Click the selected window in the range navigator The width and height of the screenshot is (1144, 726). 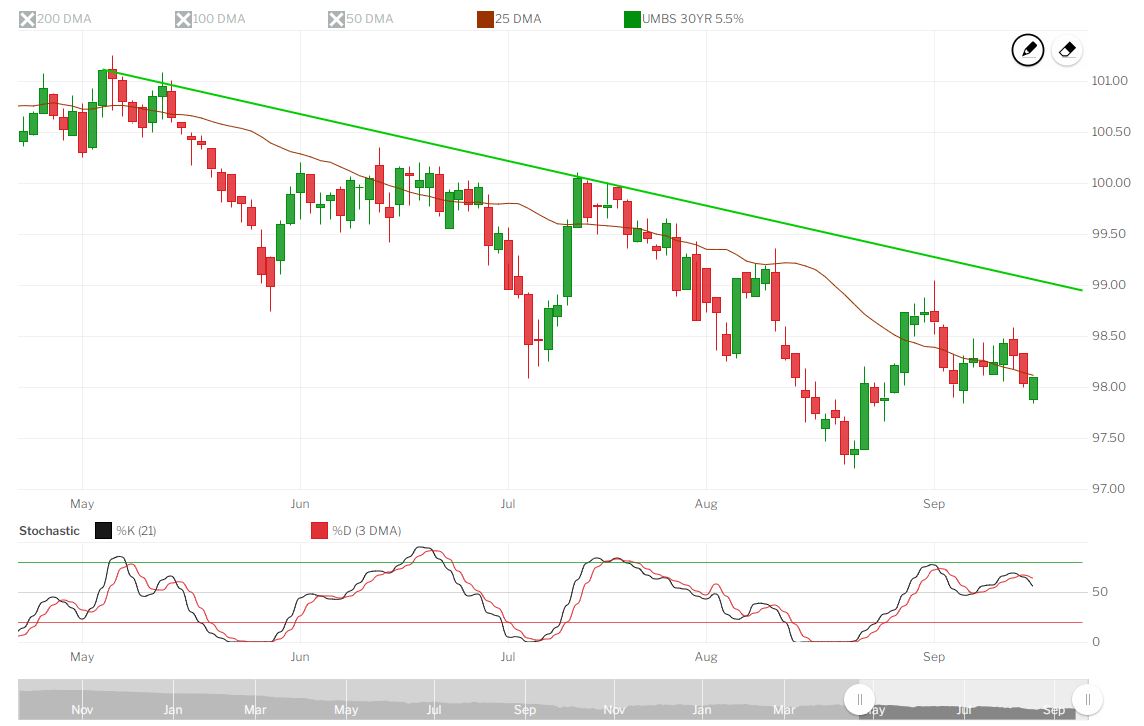click(x=973, y=700)
